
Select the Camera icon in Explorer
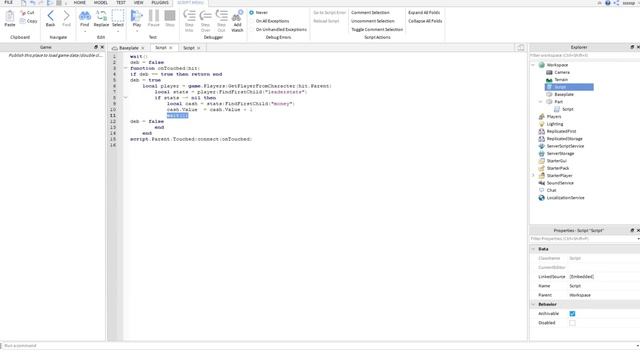click(x=549, y=72)
